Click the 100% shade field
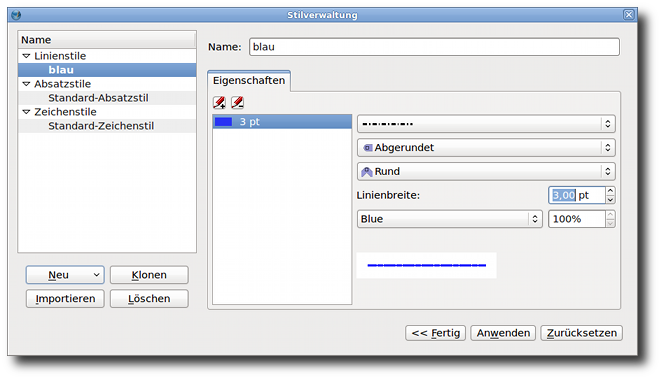The image size is (661, 379). (x=577, y=219)
